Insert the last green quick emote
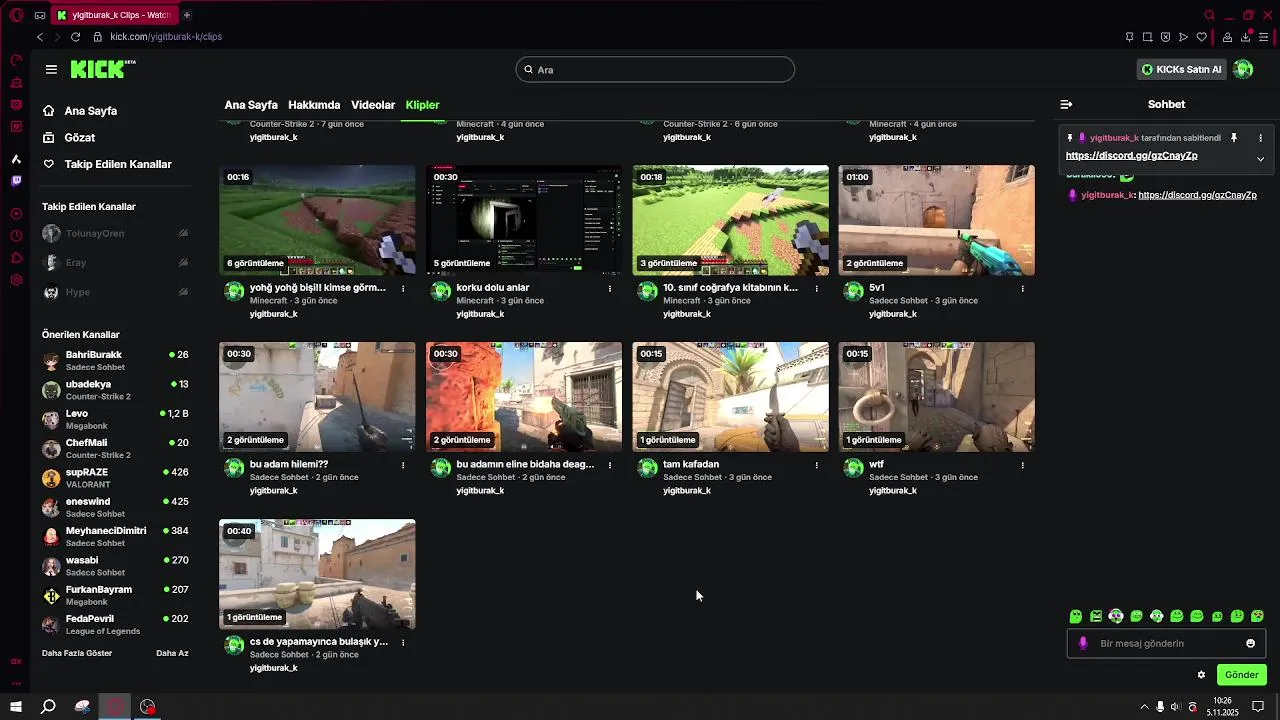Screen dimensions: 1280x720 pos(1257,616)
